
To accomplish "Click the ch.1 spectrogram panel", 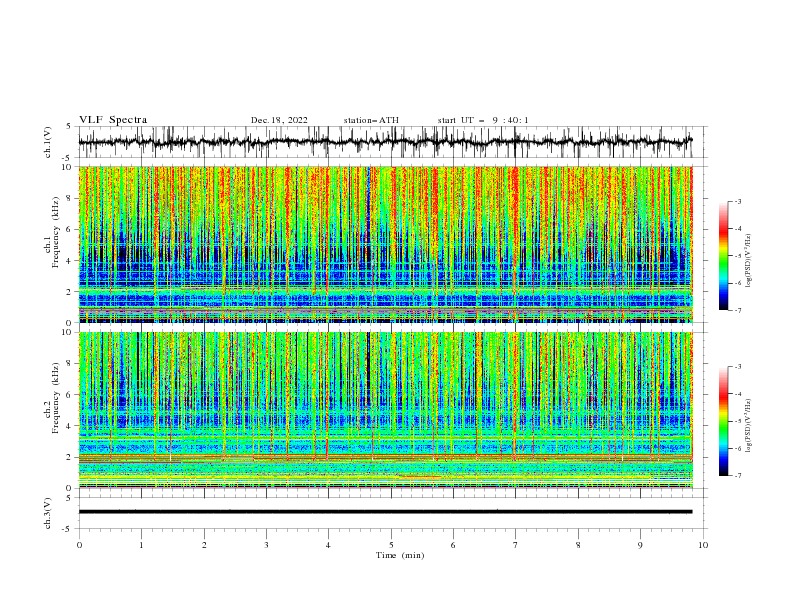I will click(385, 244).
